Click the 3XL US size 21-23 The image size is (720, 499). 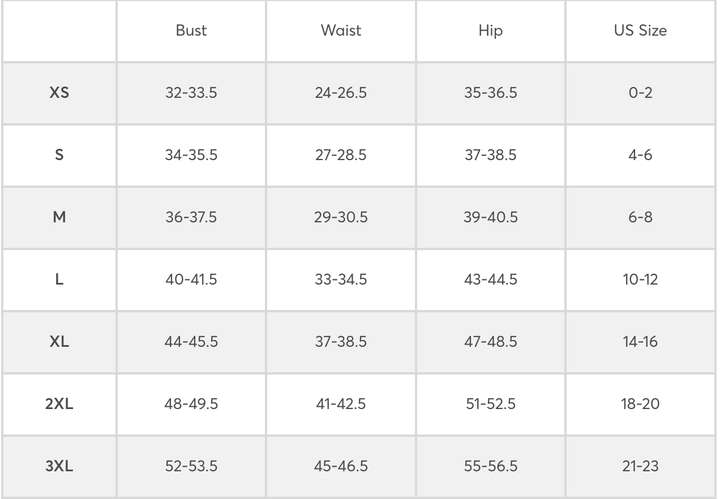coord(640,466)
